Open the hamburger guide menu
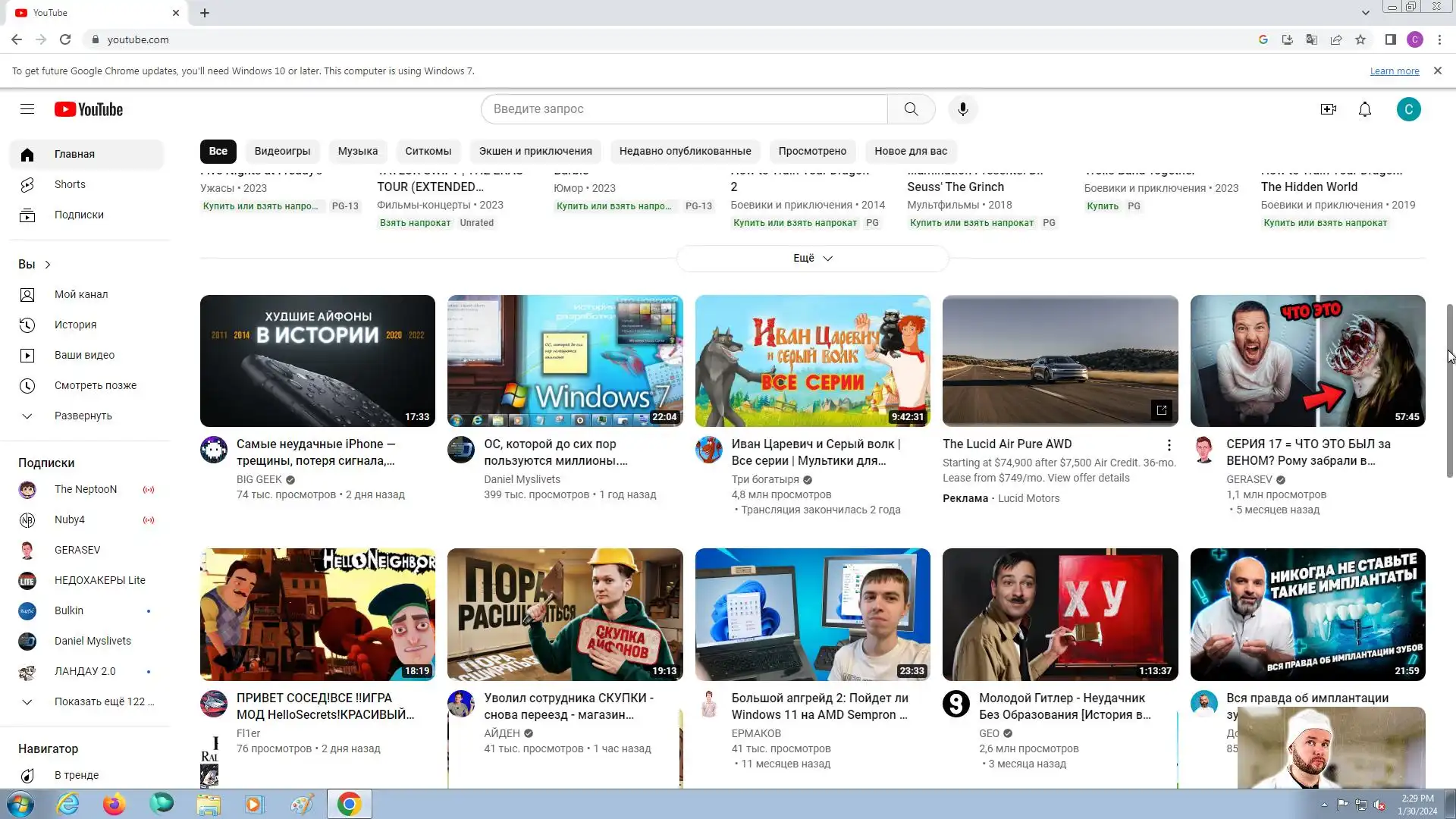This screenshot has height=819, width=1456. [27, 109]
